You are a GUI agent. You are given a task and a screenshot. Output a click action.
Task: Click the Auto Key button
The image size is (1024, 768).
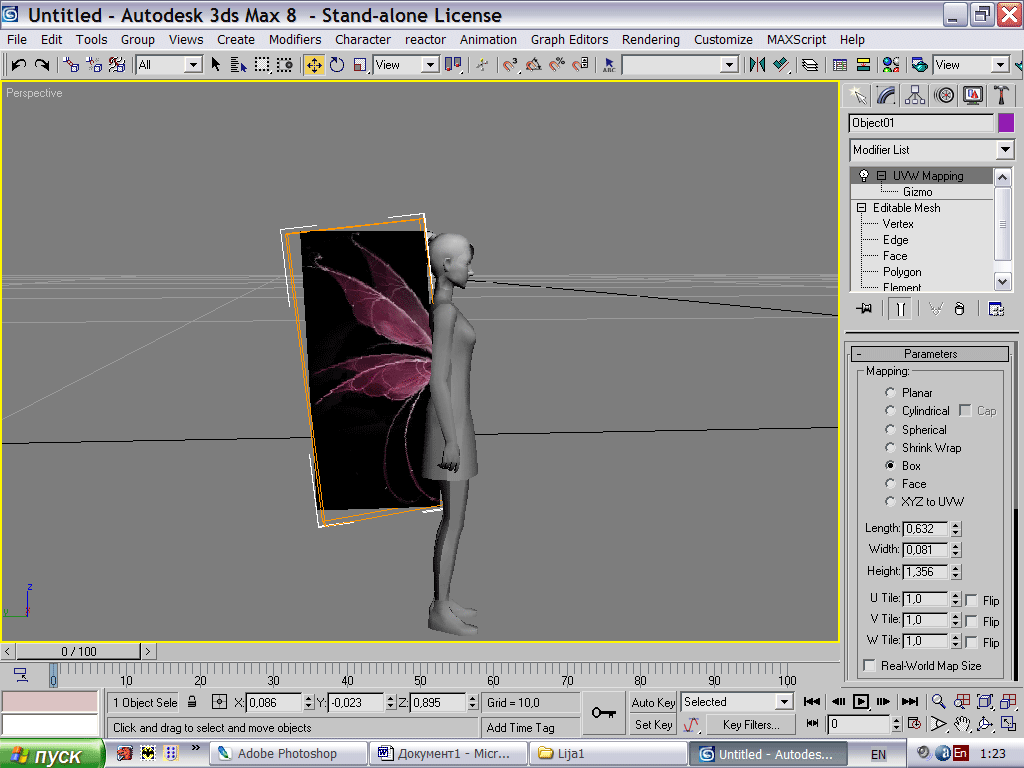tap(653, 702)
